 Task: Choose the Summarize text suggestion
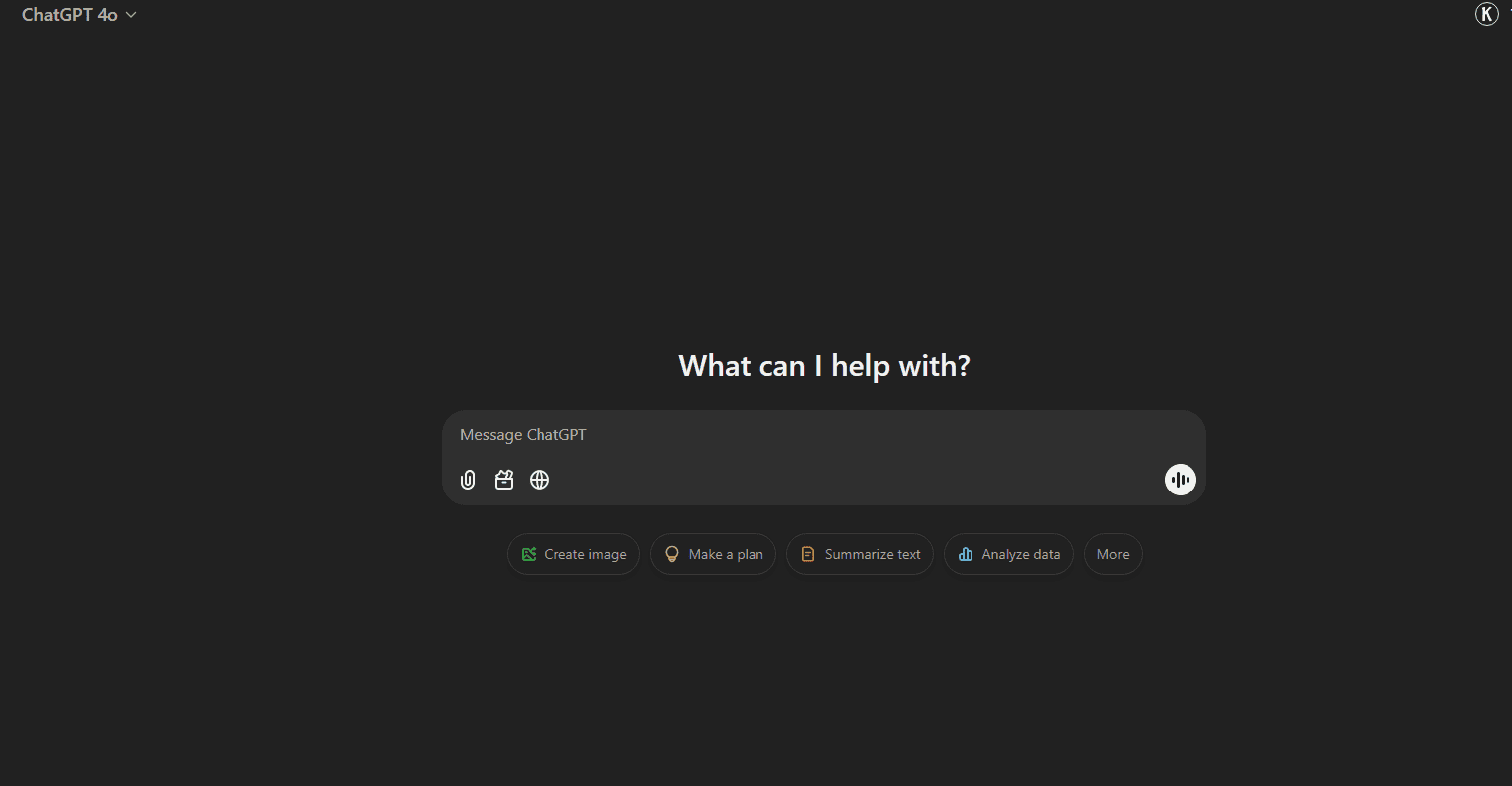860,554
